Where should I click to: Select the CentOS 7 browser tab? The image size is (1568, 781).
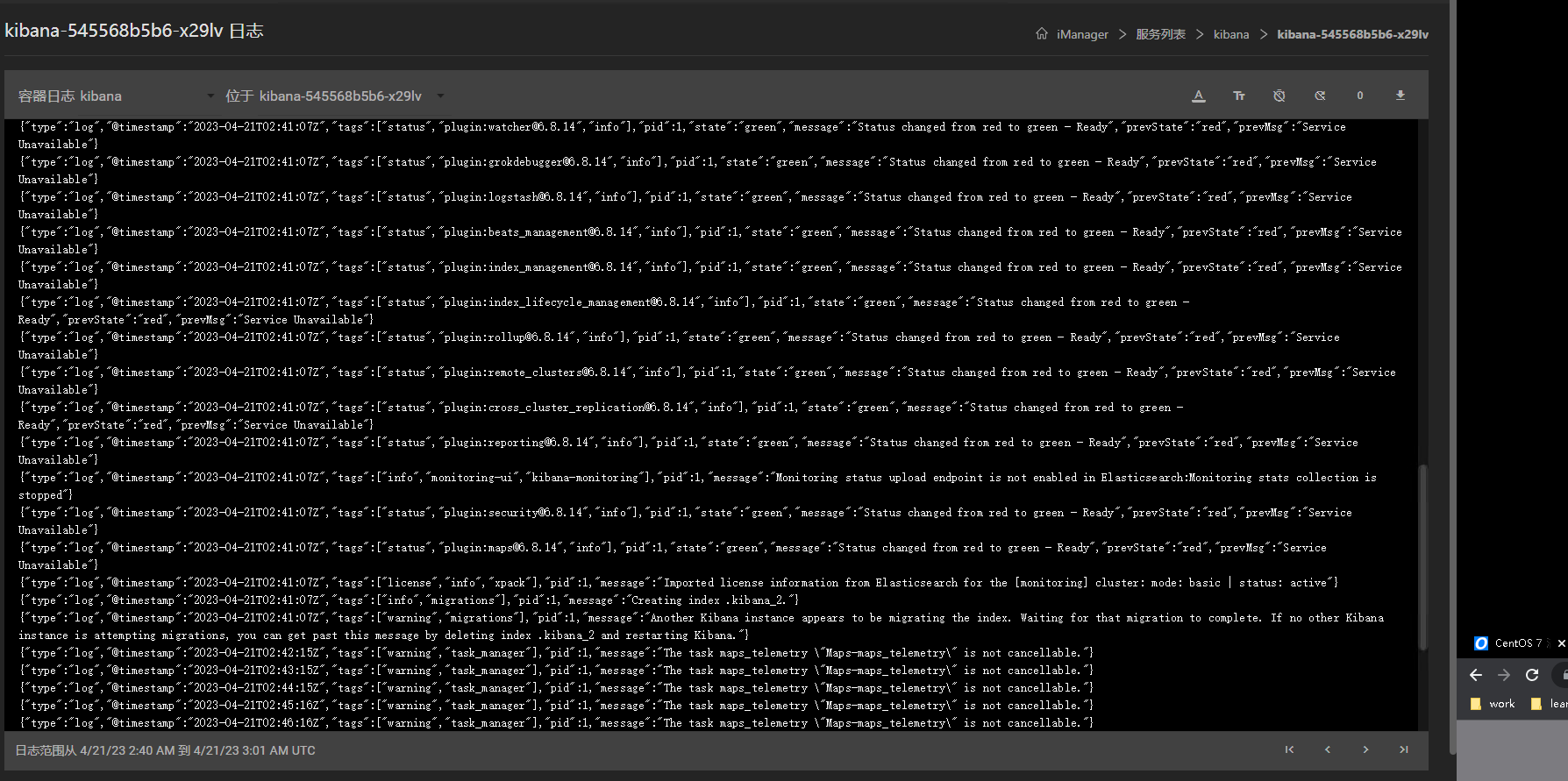[1511, 643]
